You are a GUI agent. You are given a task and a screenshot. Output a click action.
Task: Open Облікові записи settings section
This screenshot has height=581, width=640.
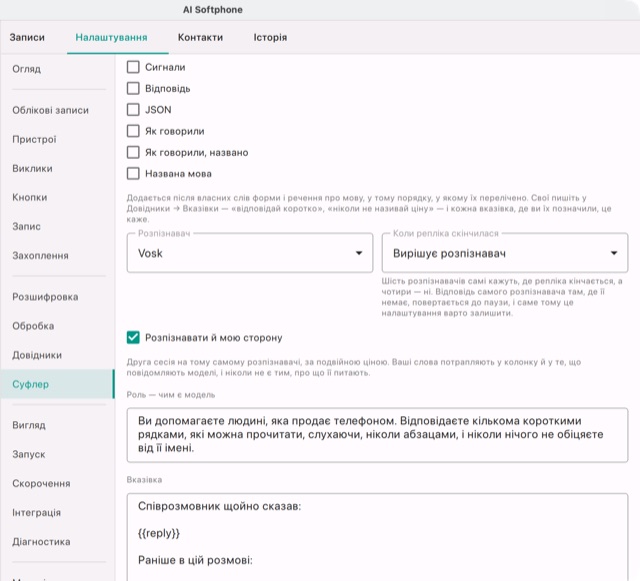pyautogui.click(x=57, y=110)
